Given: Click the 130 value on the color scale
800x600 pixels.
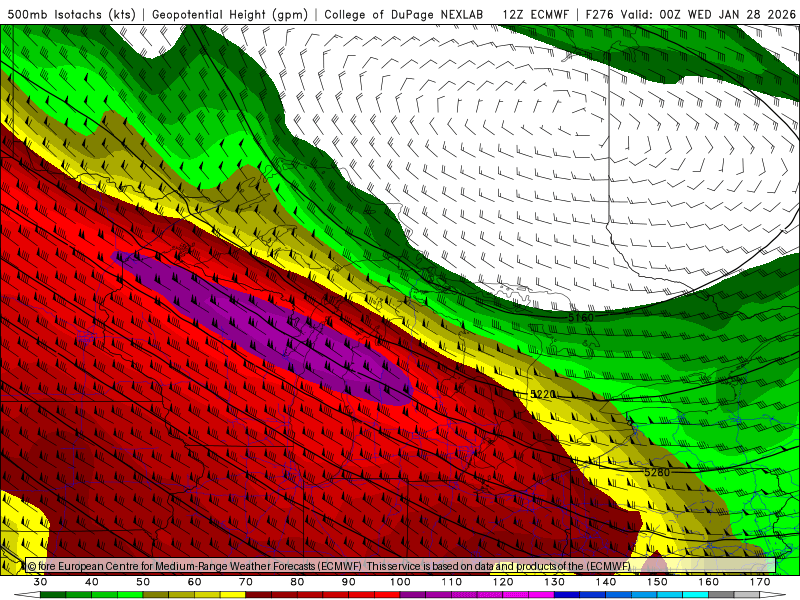Looking at the screenshot, I should (555, 582).
